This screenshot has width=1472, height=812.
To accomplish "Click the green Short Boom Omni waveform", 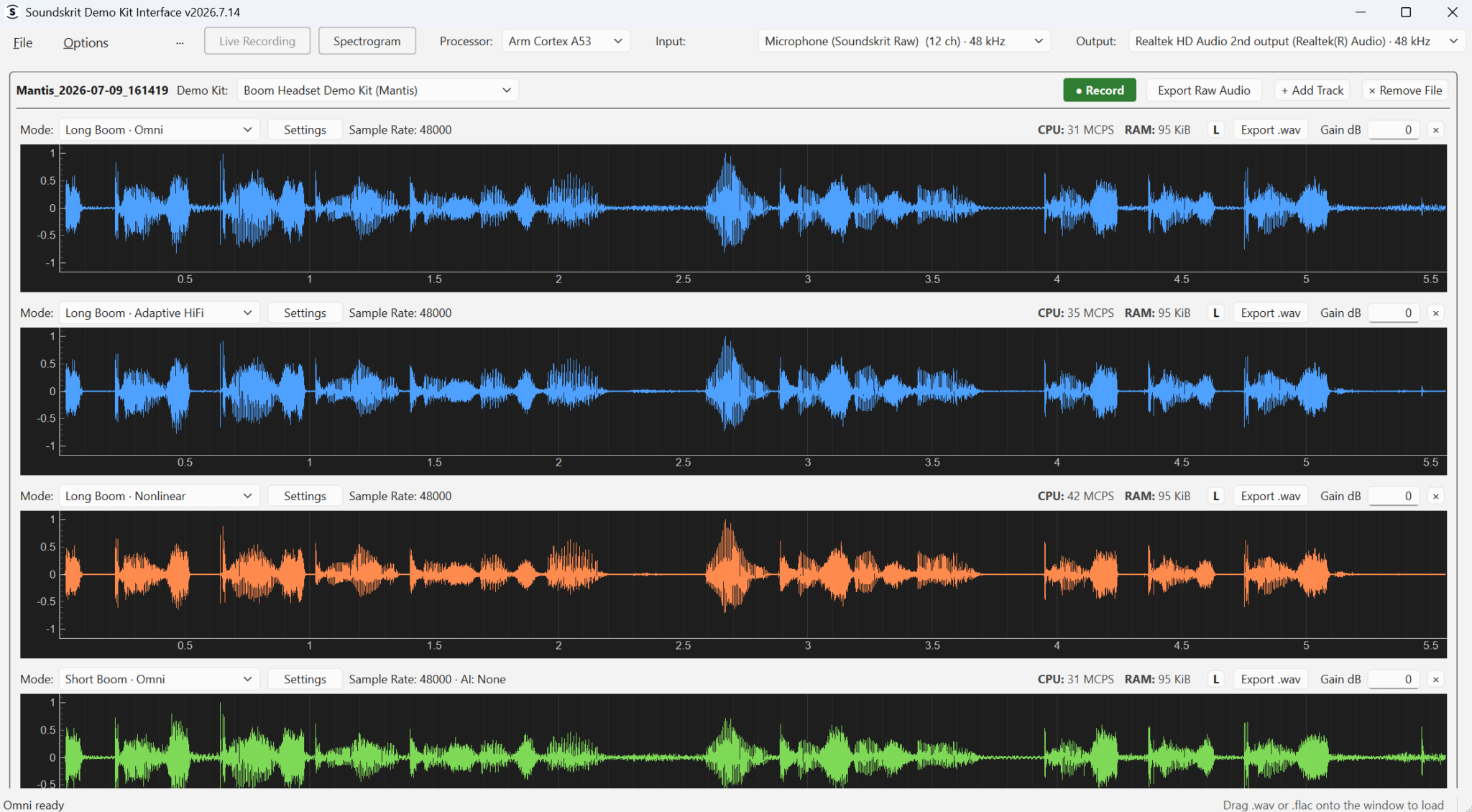I will 733,741.
